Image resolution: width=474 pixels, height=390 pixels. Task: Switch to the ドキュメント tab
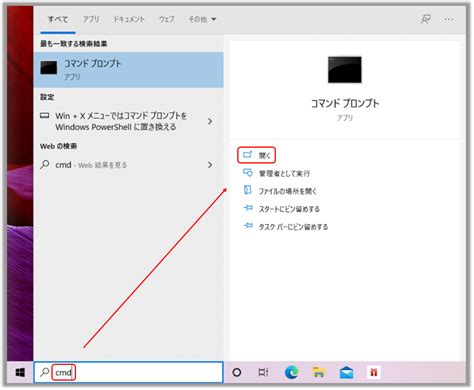click(x=129, y=19)
